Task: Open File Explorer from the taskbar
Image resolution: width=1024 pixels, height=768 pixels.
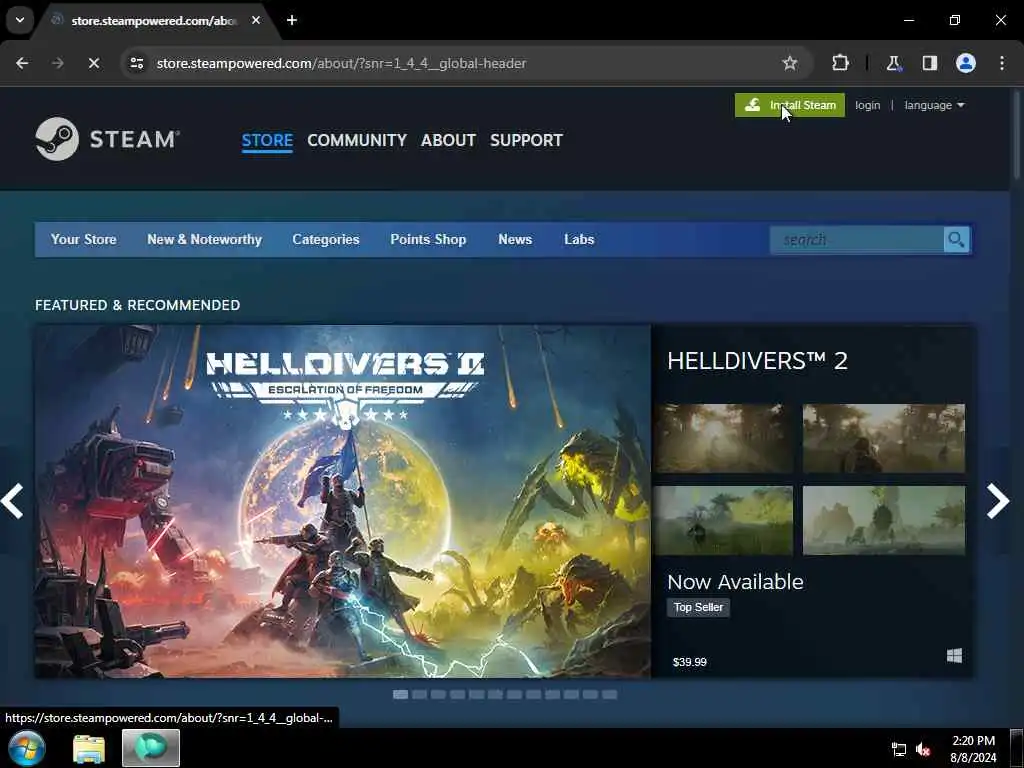Action: pos(89,748)
